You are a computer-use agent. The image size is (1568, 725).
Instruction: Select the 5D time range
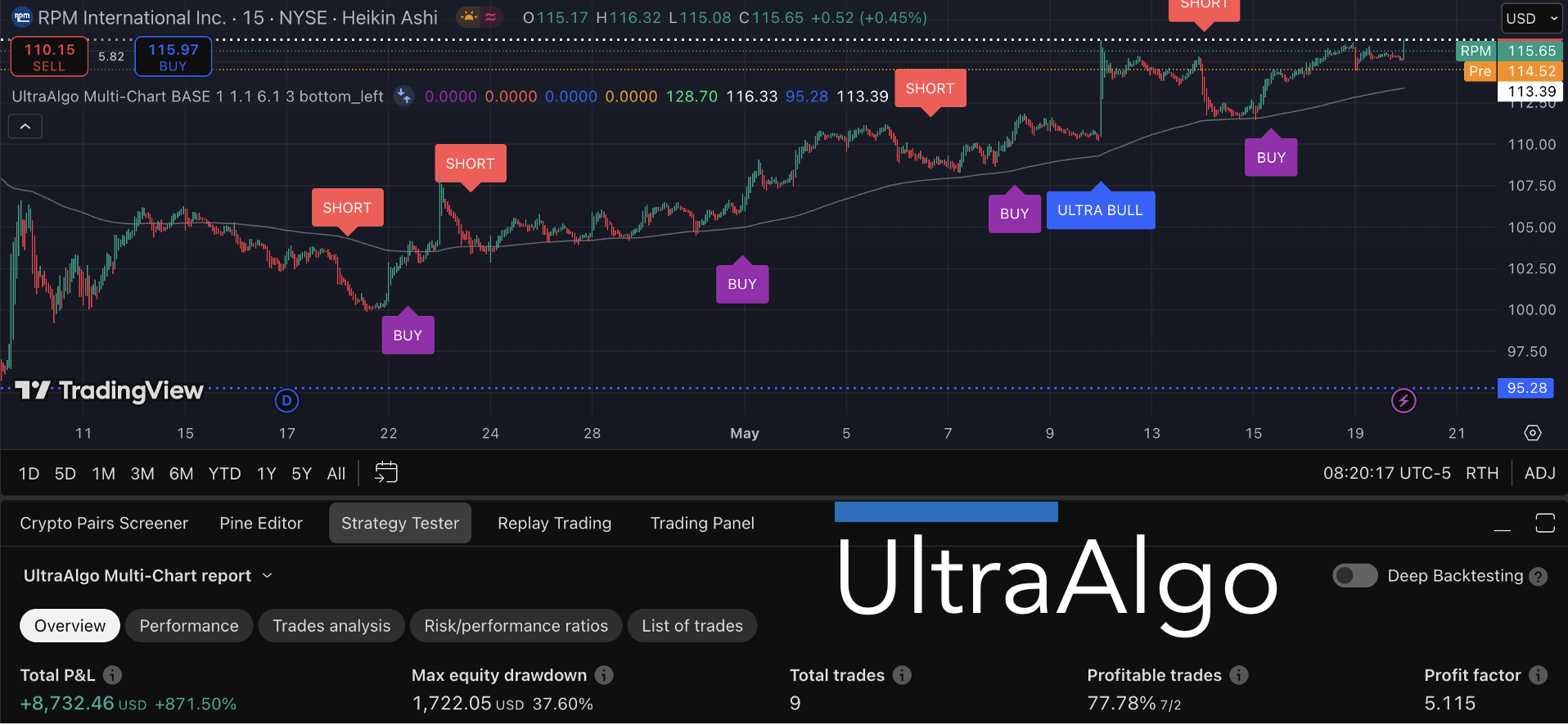tap(65, 474)
